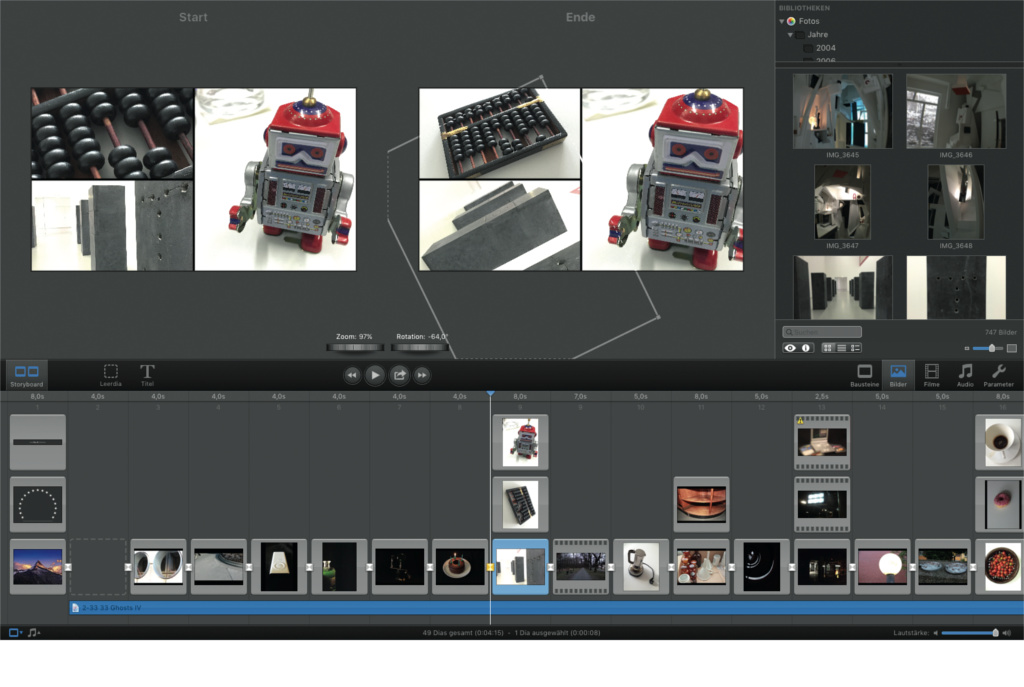
Task: Open the music note dropdown in status bar
Action: click(34, 633)
